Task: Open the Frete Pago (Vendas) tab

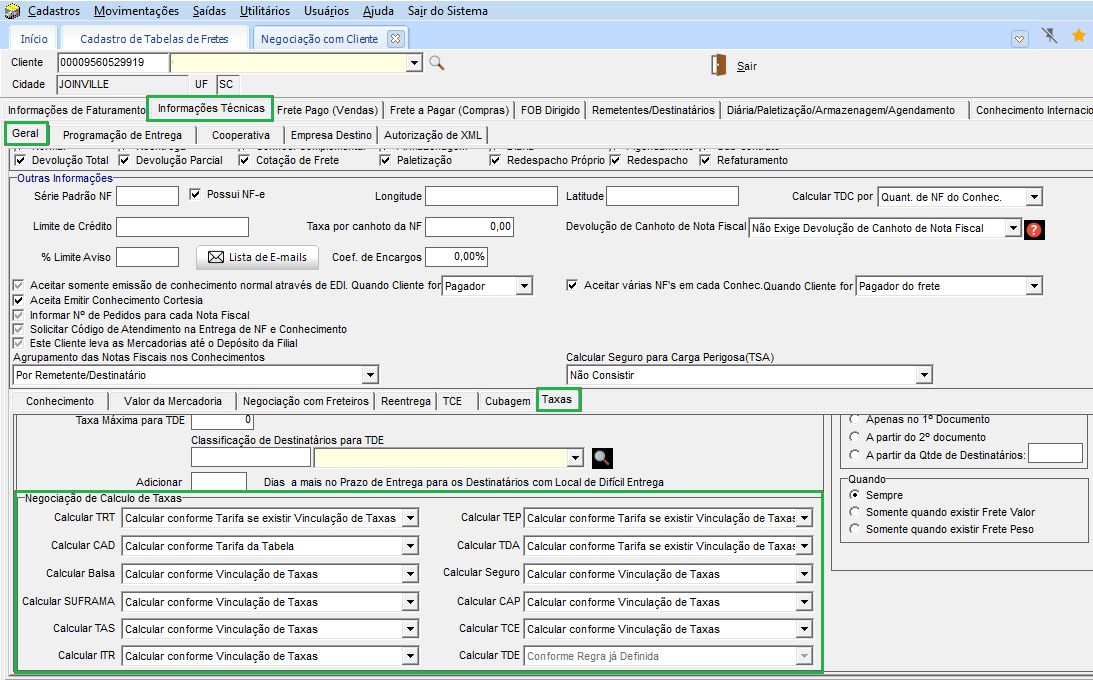Action: (327, 110)
